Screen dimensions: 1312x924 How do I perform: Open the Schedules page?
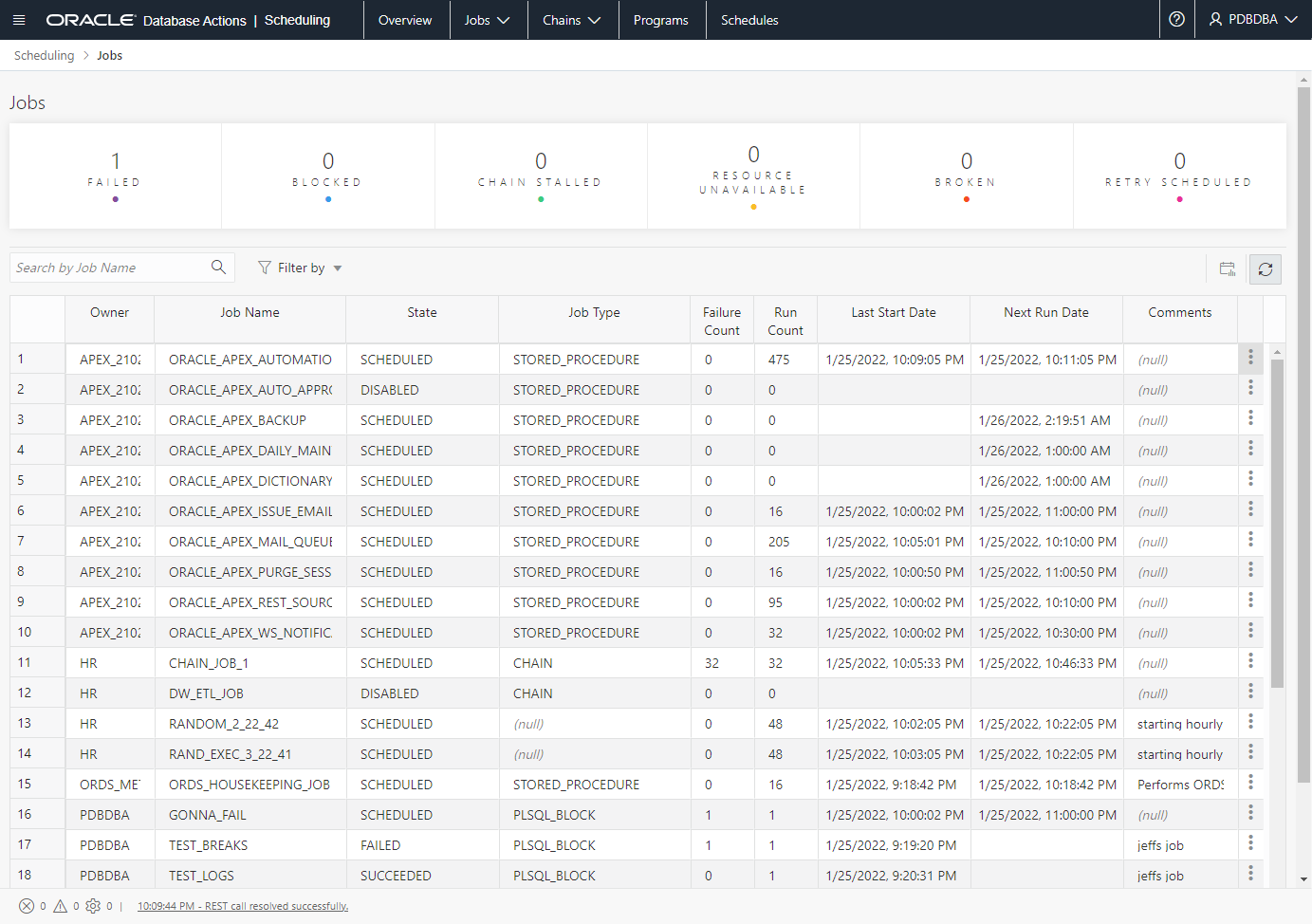click(748, 20)
